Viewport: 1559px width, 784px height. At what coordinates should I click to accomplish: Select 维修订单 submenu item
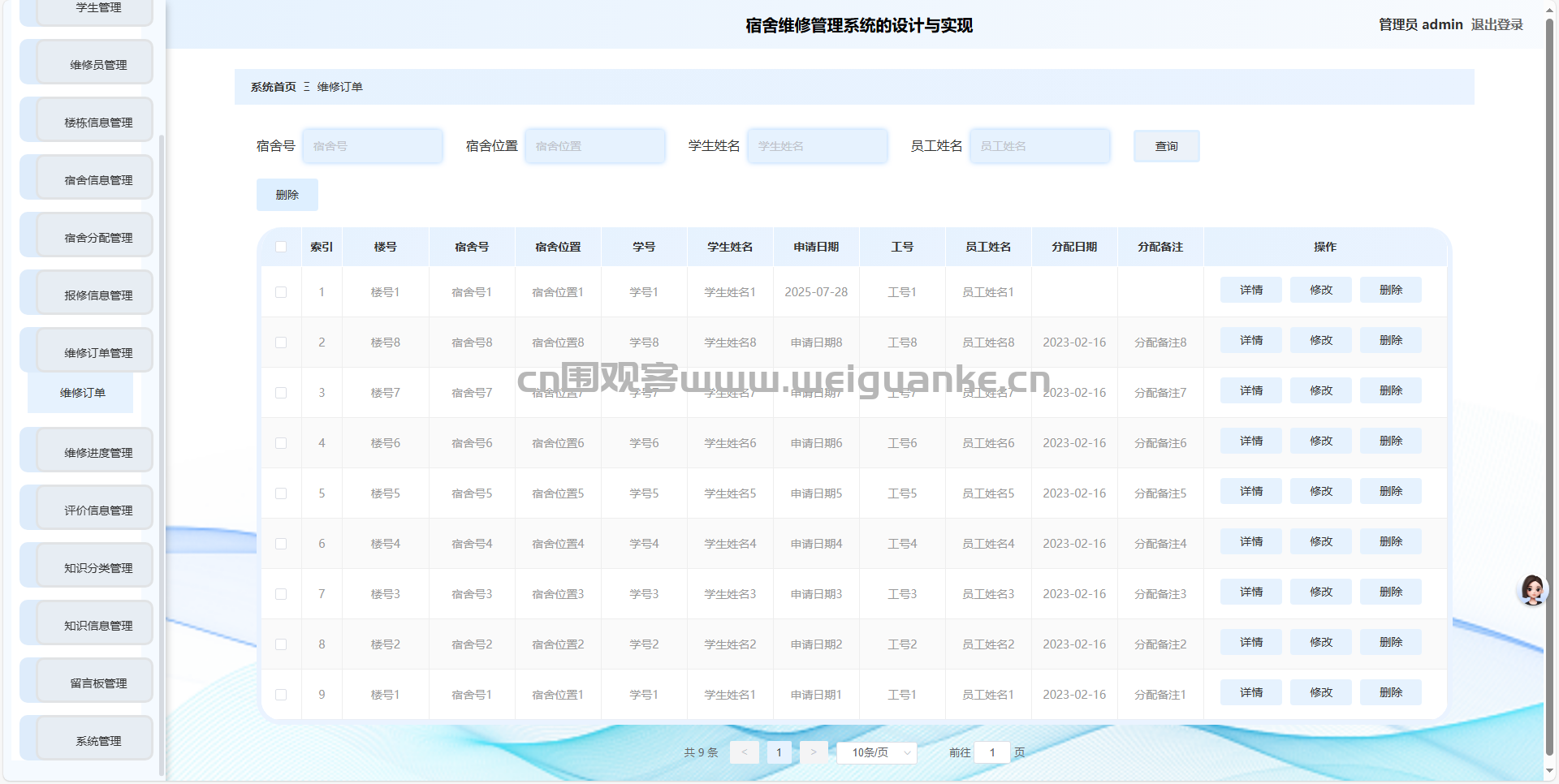point(80,393)
